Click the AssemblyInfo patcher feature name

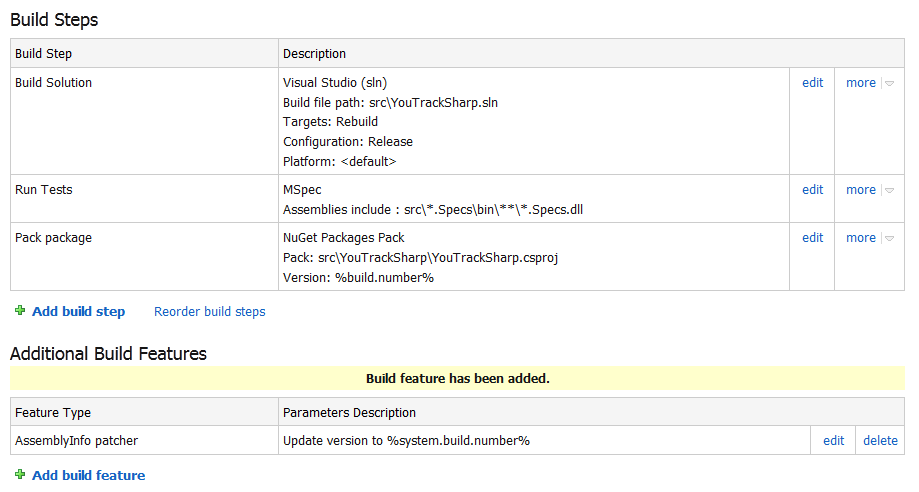(76, 441)
